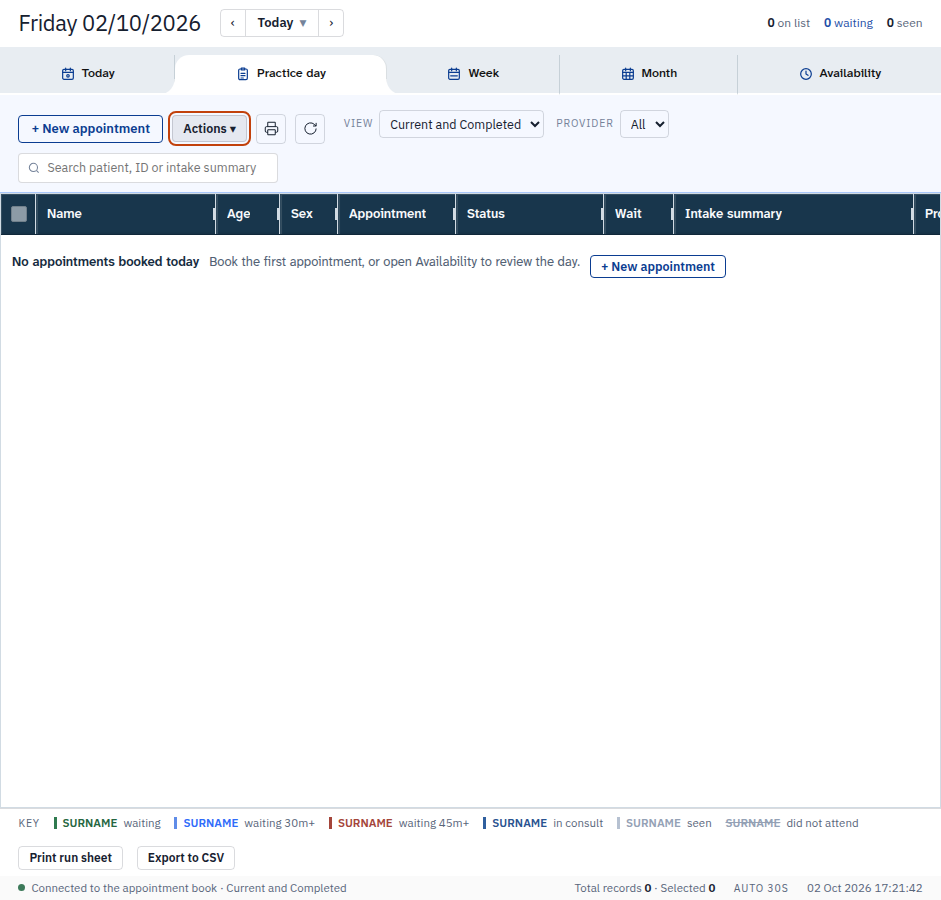Click the Print run sheet button
Screen dimensions: 941x900
pos(71,857)
